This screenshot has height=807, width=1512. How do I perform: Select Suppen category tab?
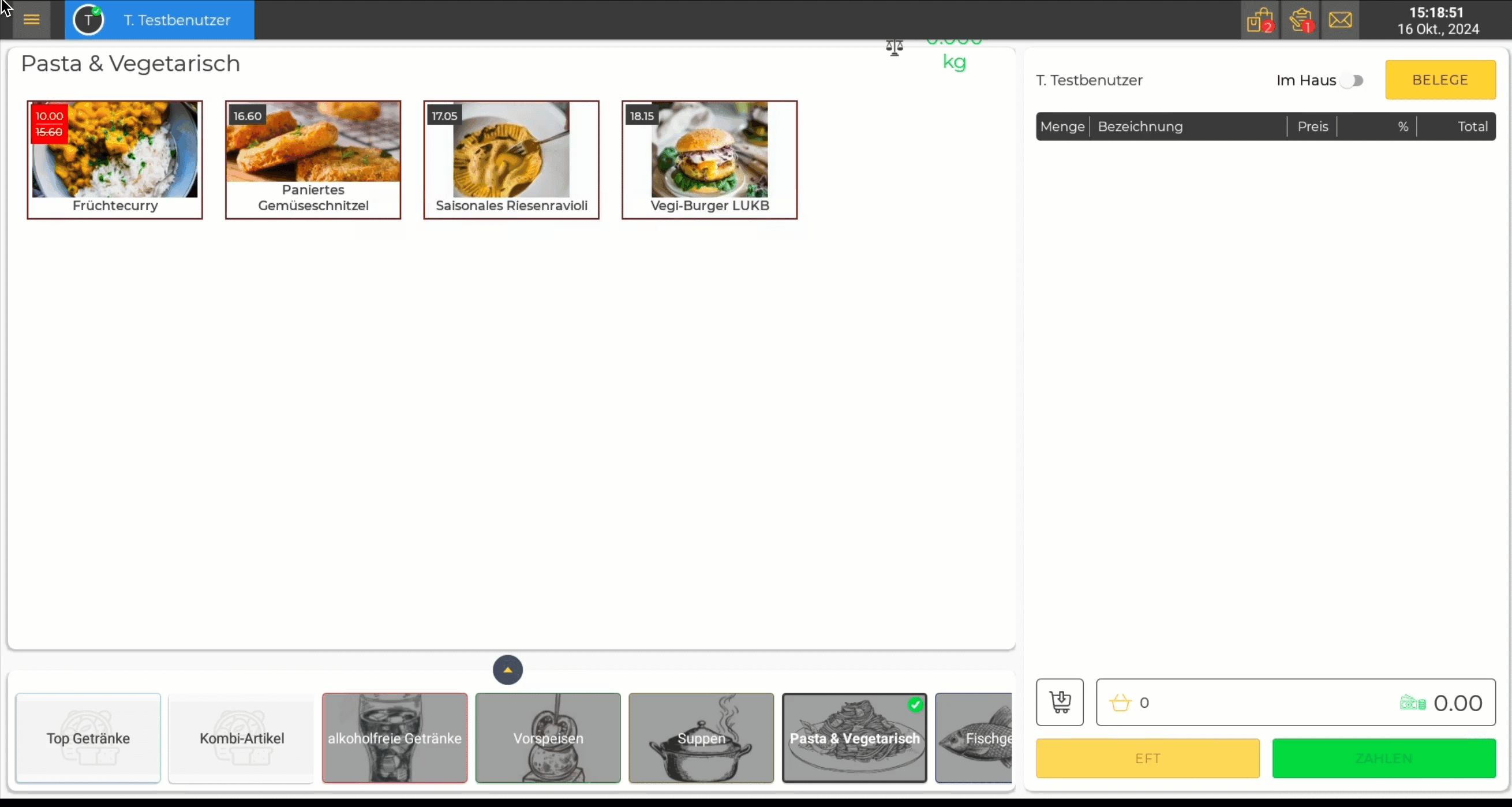[701, 738]
